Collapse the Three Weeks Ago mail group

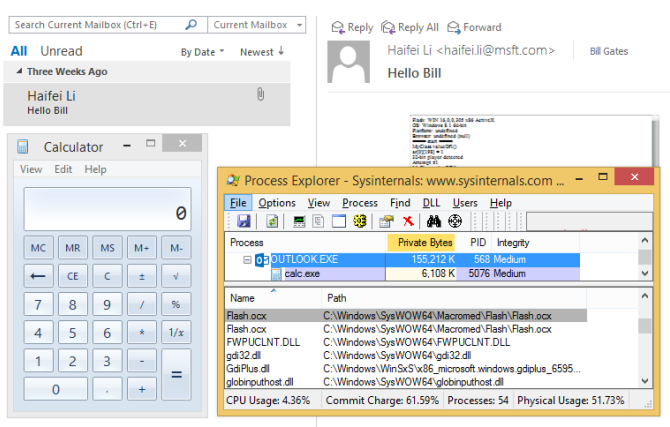pyautogui.click(x=20, y=72)
